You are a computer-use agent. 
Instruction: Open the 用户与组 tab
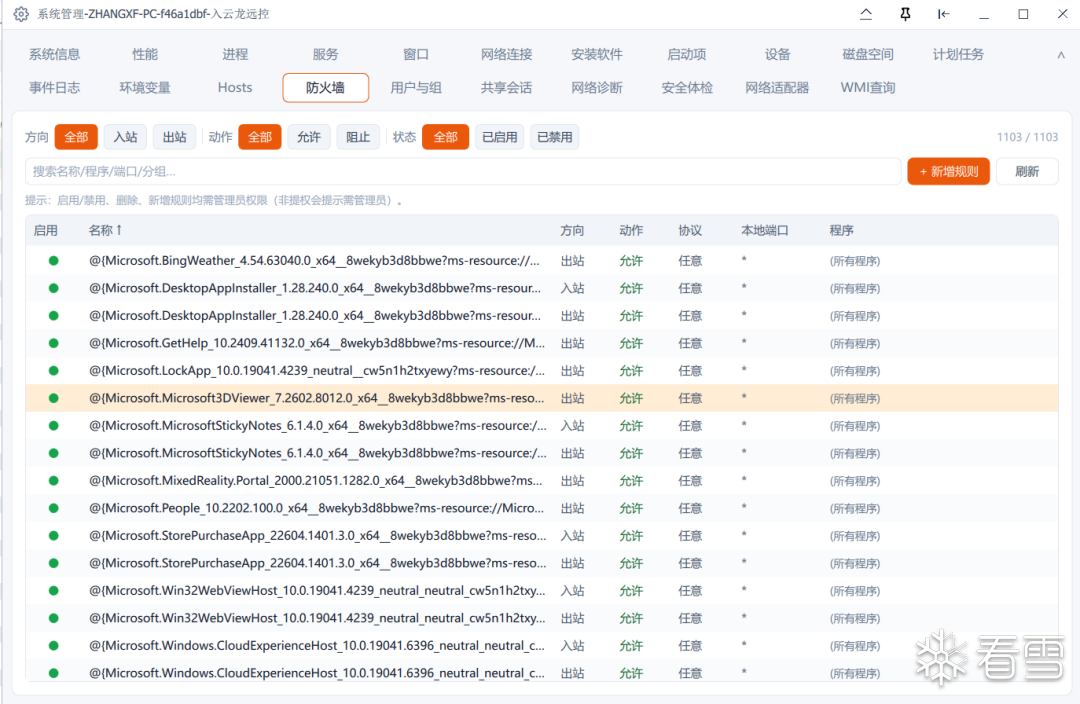click(x=416, y=87)
